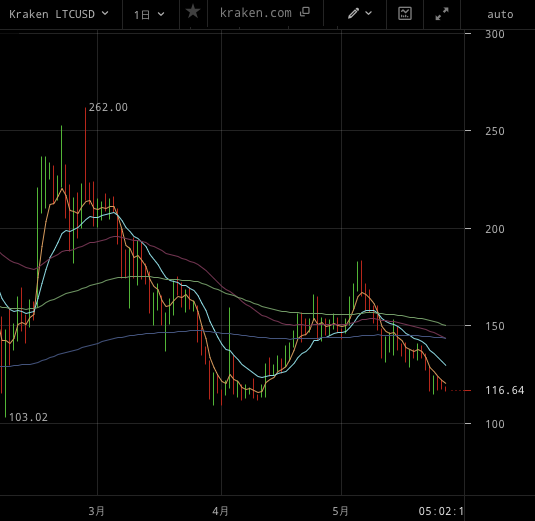
Task: Open the kraken.com link
Action: click(256, 13)
